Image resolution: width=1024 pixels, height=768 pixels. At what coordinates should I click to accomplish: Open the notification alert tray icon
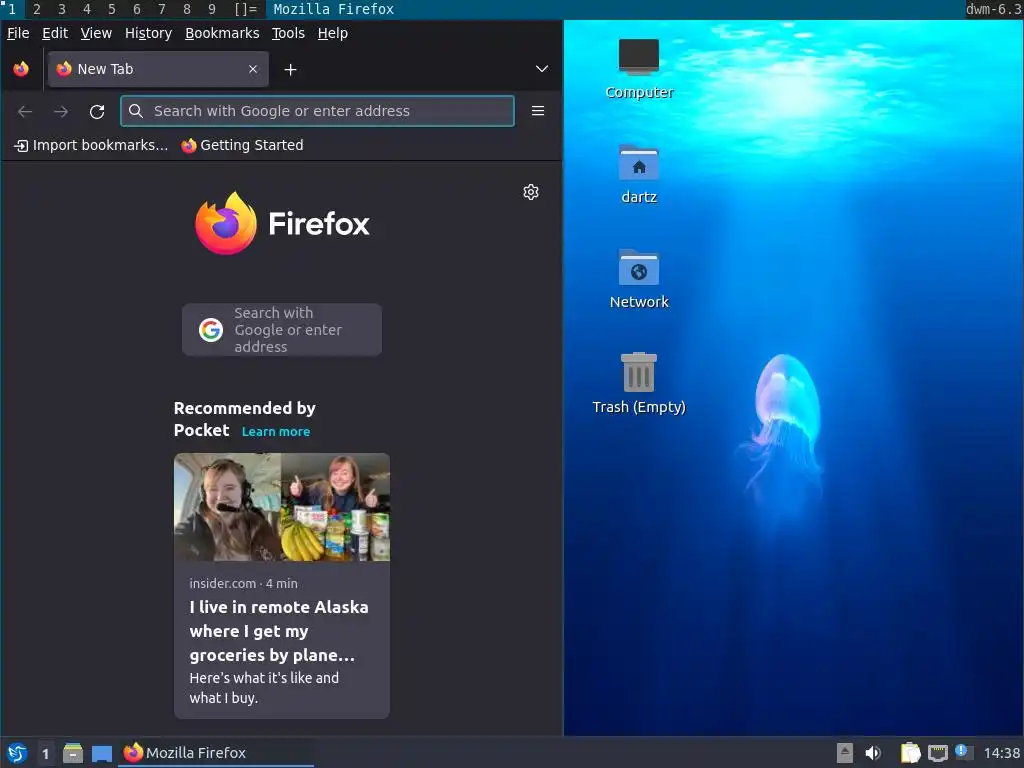click(x=964, y=752)
